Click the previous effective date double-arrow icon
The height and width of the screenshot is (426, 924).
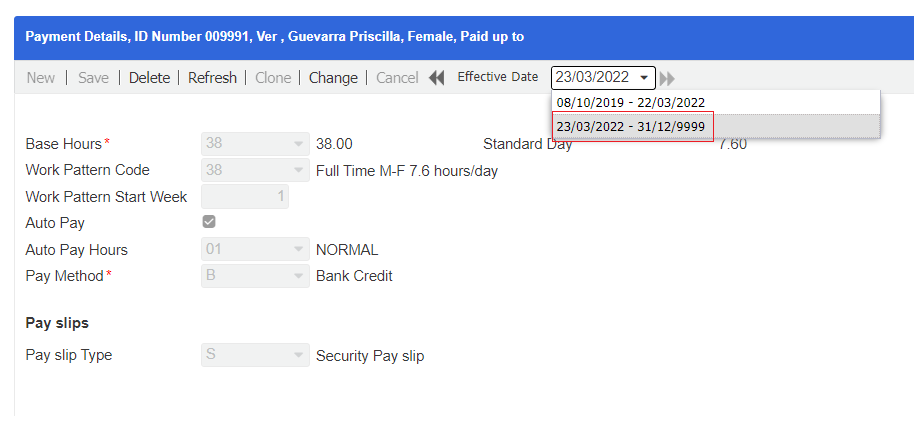click(x=436, y=78)
